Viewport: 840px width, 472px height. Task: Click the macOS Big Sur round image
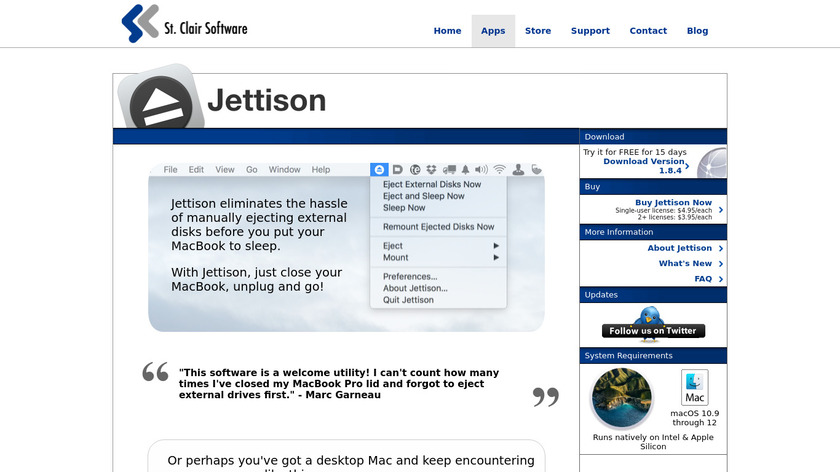[621, 398]
